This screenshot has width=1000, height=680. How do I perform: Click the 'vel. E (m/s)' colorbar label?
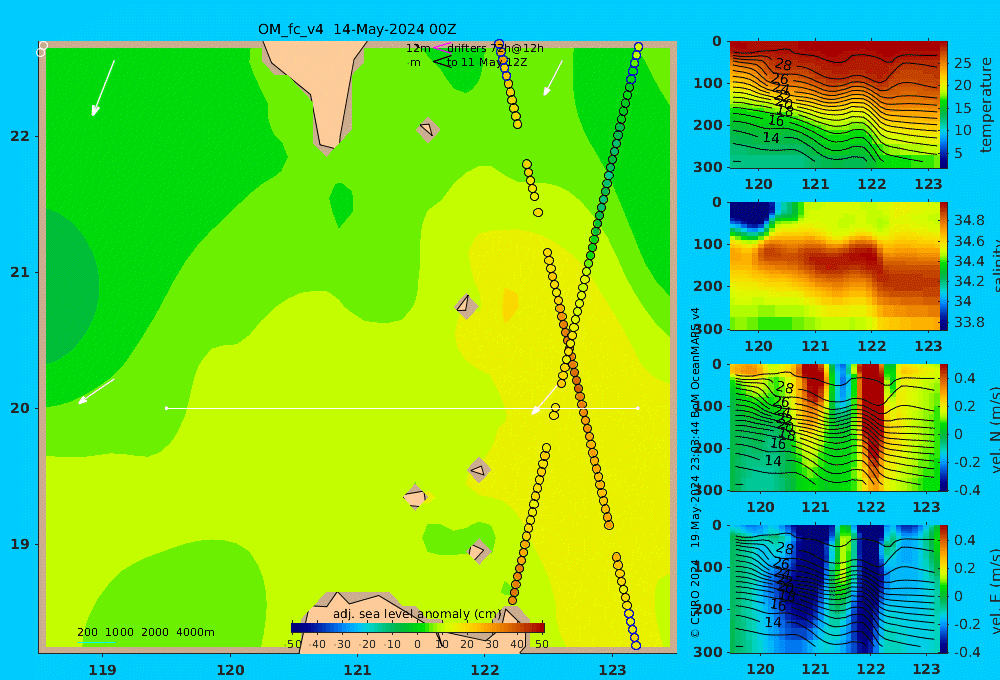tap(994, 590)
